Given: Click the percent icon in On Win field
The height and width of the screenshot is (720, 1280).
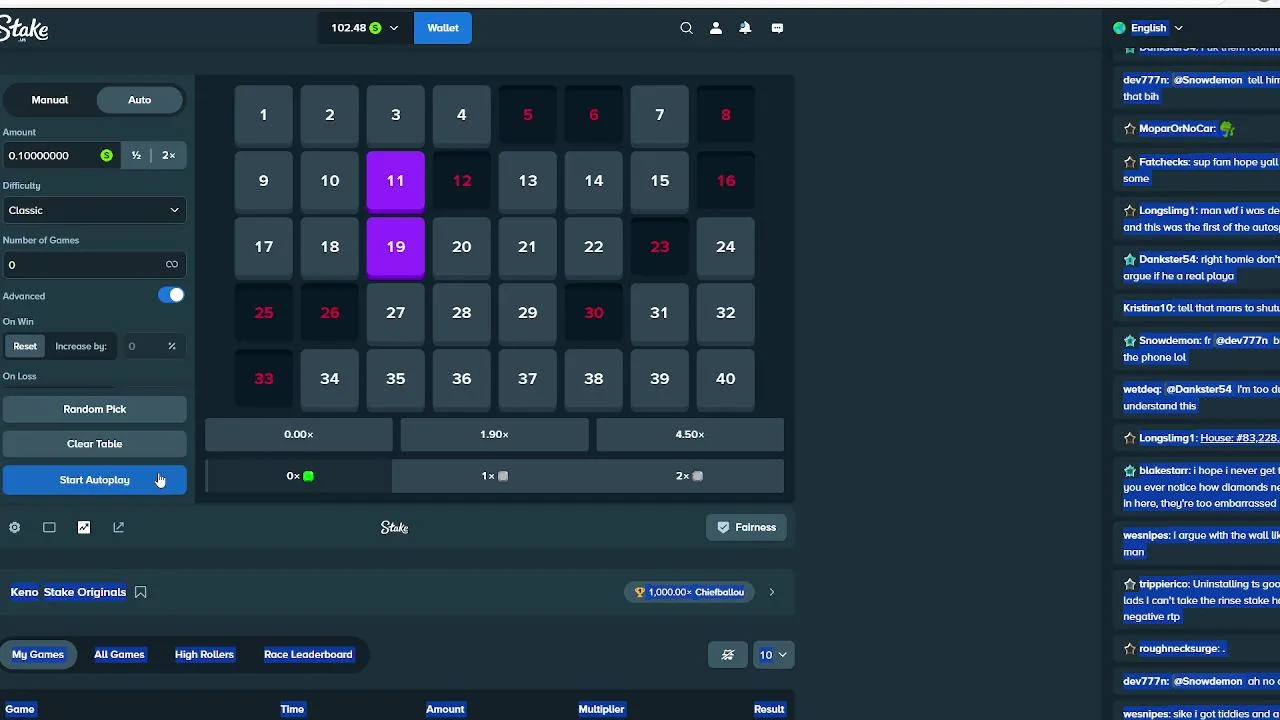Looking at the screenshot, I should point(172,346).
